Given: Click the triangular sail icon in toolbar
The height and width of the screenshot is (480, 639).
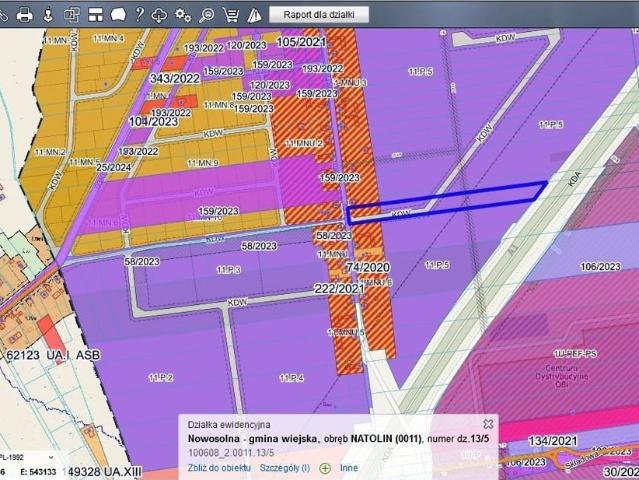Looking at the screenshot, I should 254,15.
